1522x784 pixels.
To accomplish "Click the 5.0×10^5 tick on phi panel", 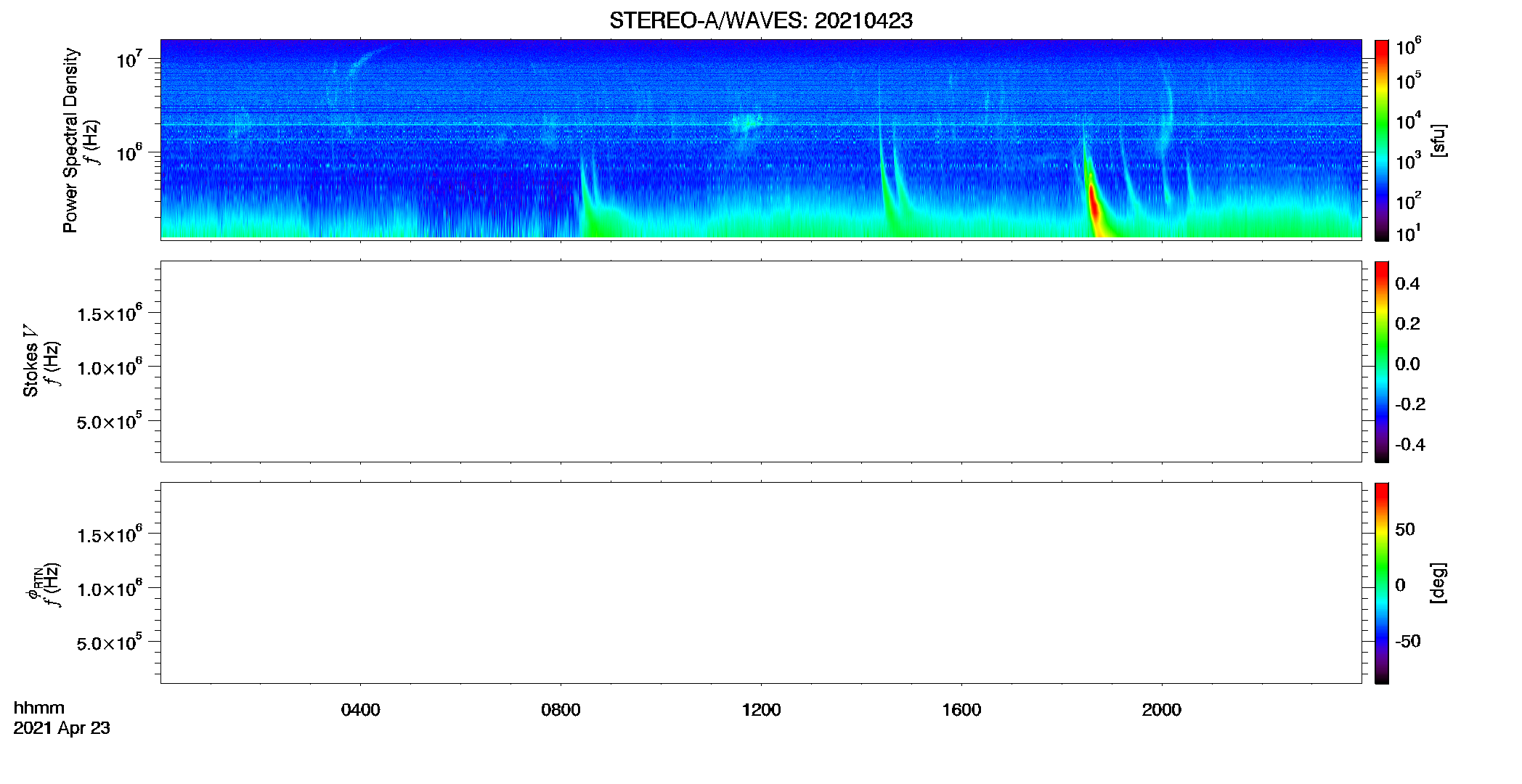I will pos(110,642).
